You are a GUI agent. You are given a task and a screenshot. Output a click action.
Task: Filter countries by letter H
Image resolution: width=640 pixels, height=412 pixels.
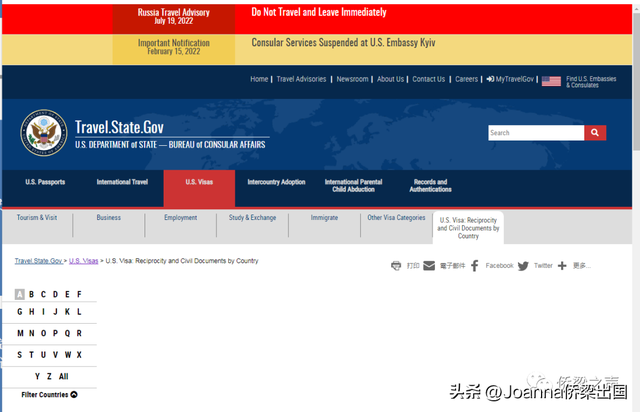31,312
